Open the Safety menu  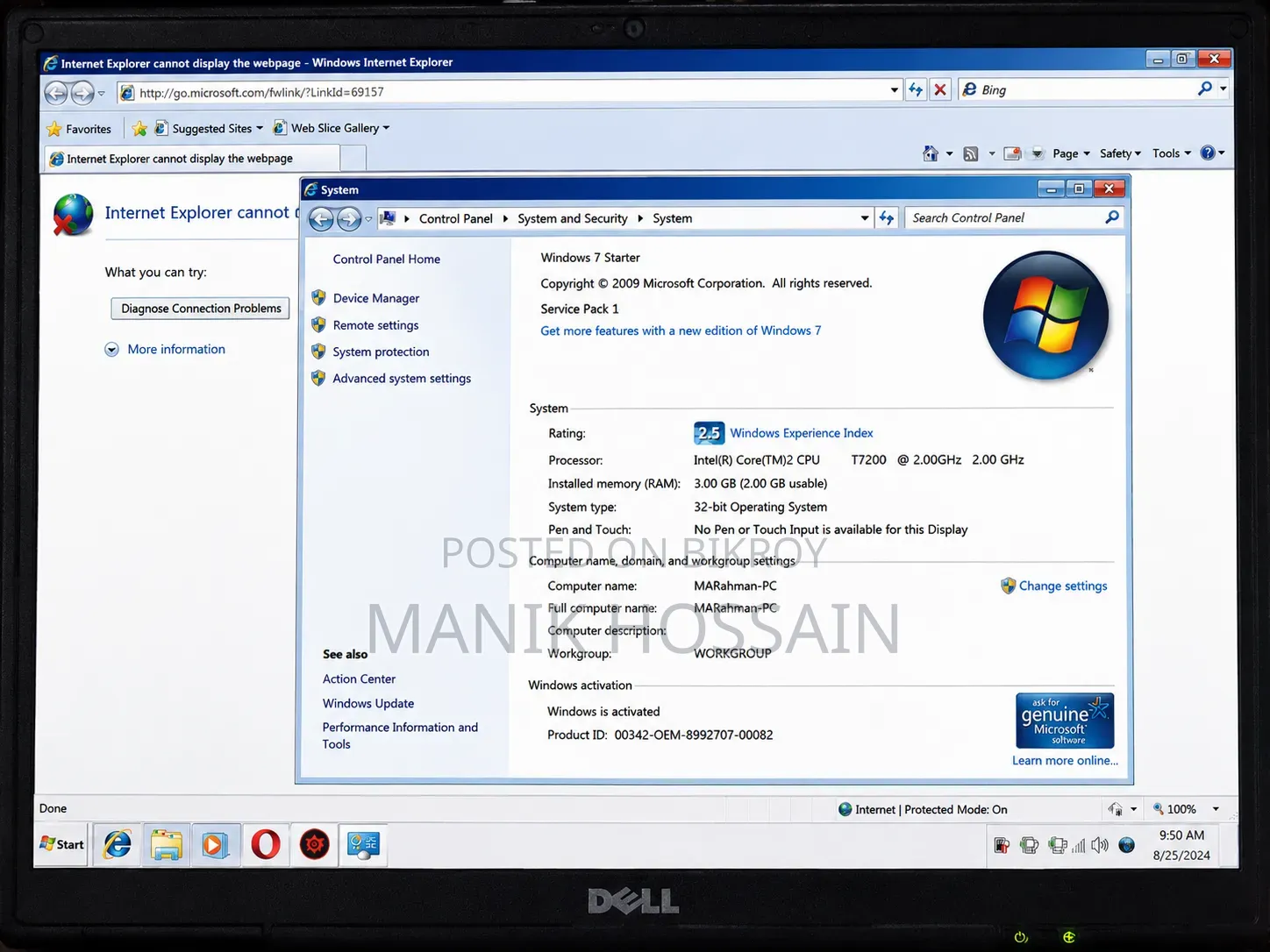click(1120, 153)
